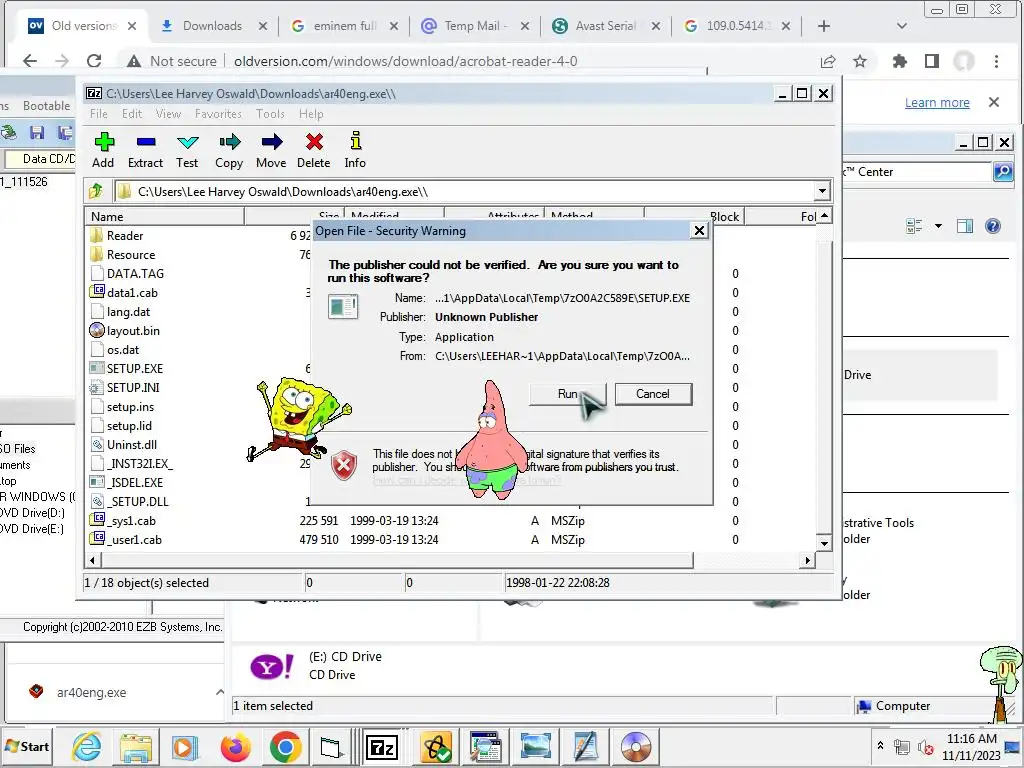Close the Security Warning dialog with X
The width and height of the screenshot is (1024, 768).
coord(699,231)
